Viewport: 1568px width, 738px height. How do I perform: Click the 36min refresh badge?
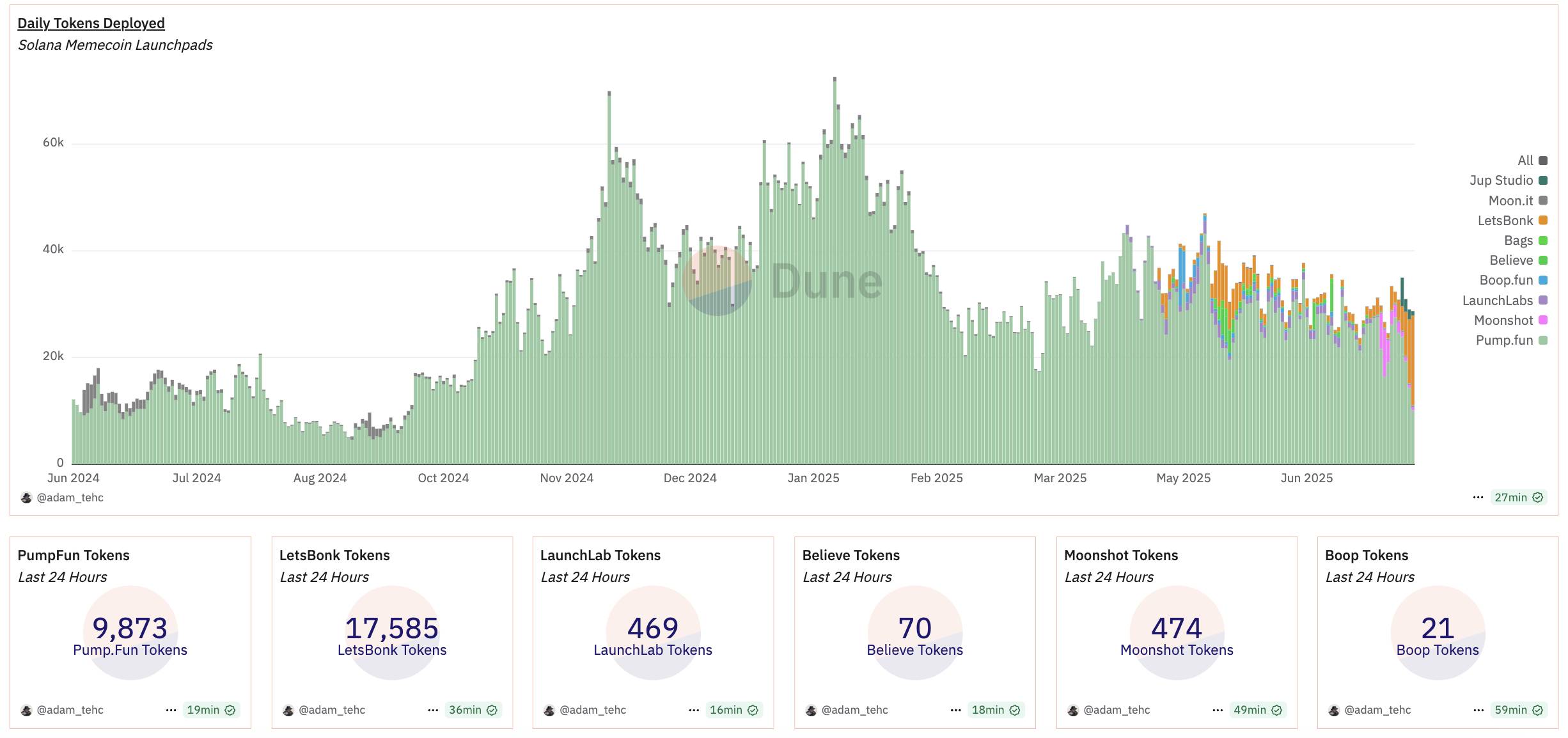(473, 710)
